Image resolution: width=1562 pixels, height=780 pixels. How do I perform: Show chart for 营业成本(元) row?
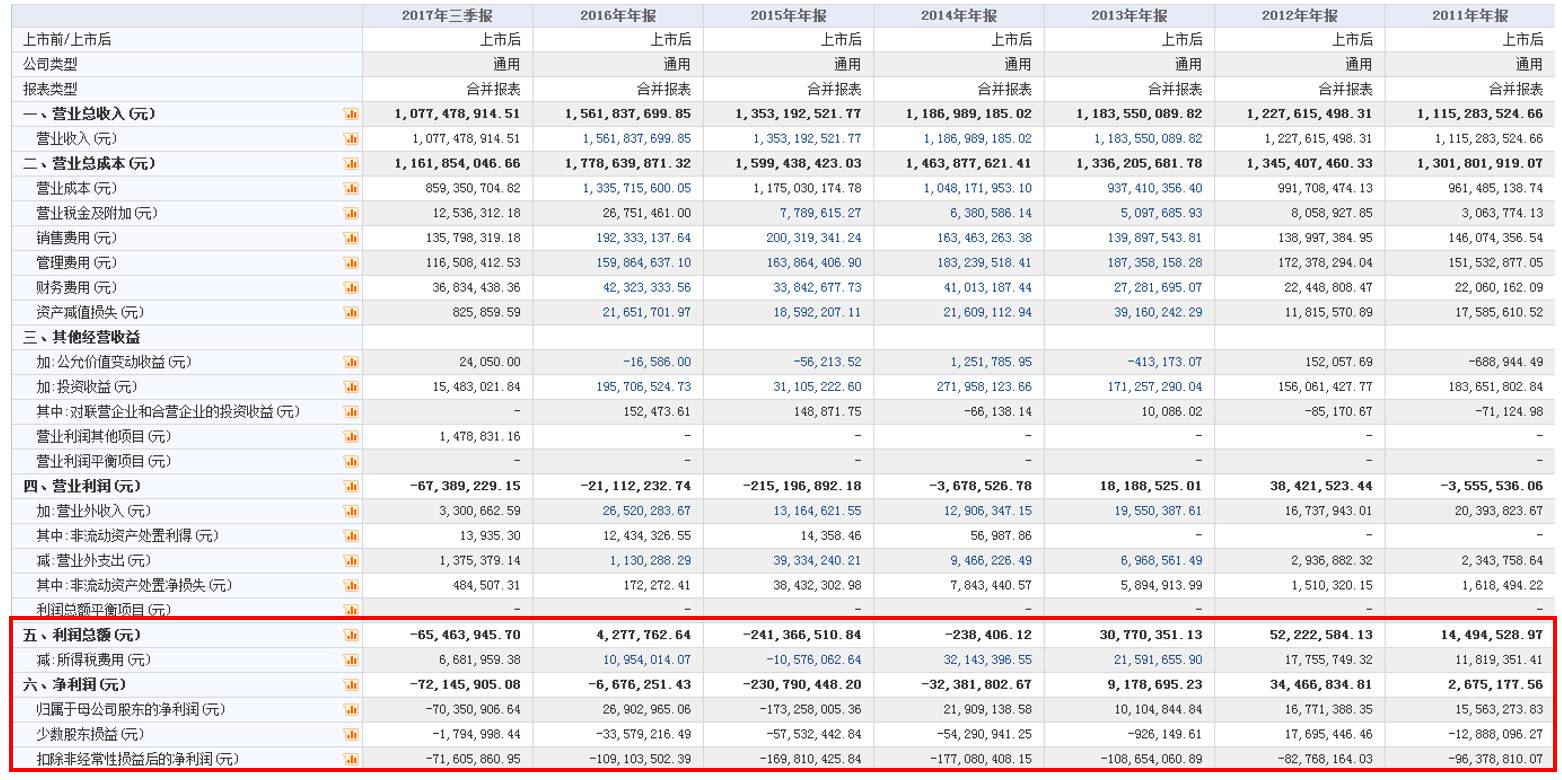351,188
